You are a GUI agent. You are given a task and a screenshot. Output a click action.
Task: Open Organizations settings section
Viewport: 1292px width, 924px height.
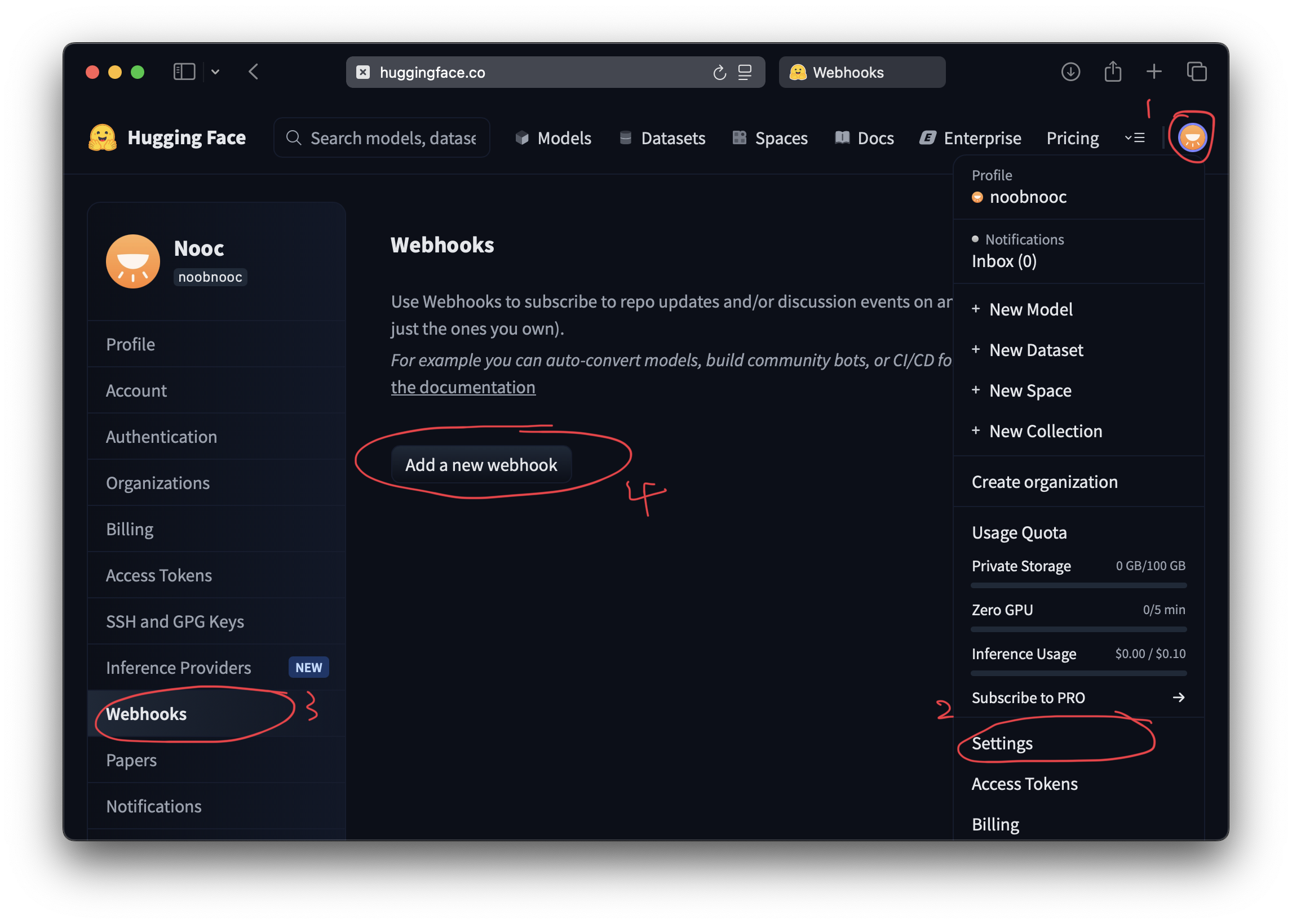[x=217, y=482]
